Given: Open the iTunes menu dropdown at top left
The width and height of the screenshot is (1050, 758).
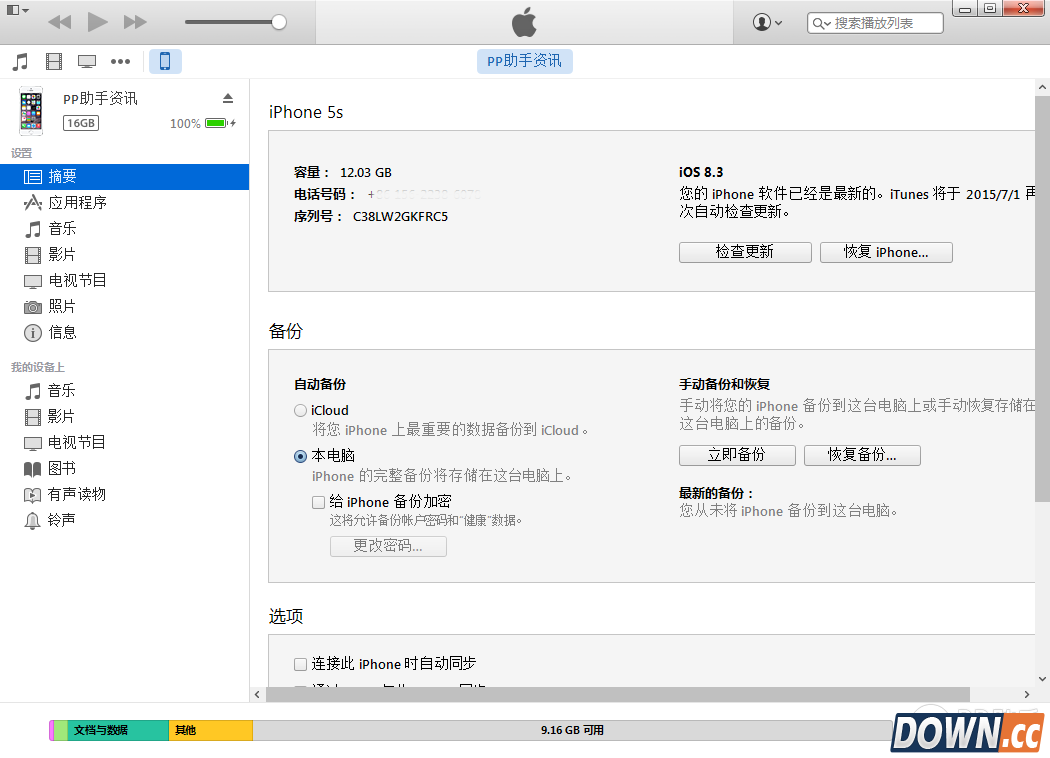Looking at the screenshot, I should coord(14,8).
